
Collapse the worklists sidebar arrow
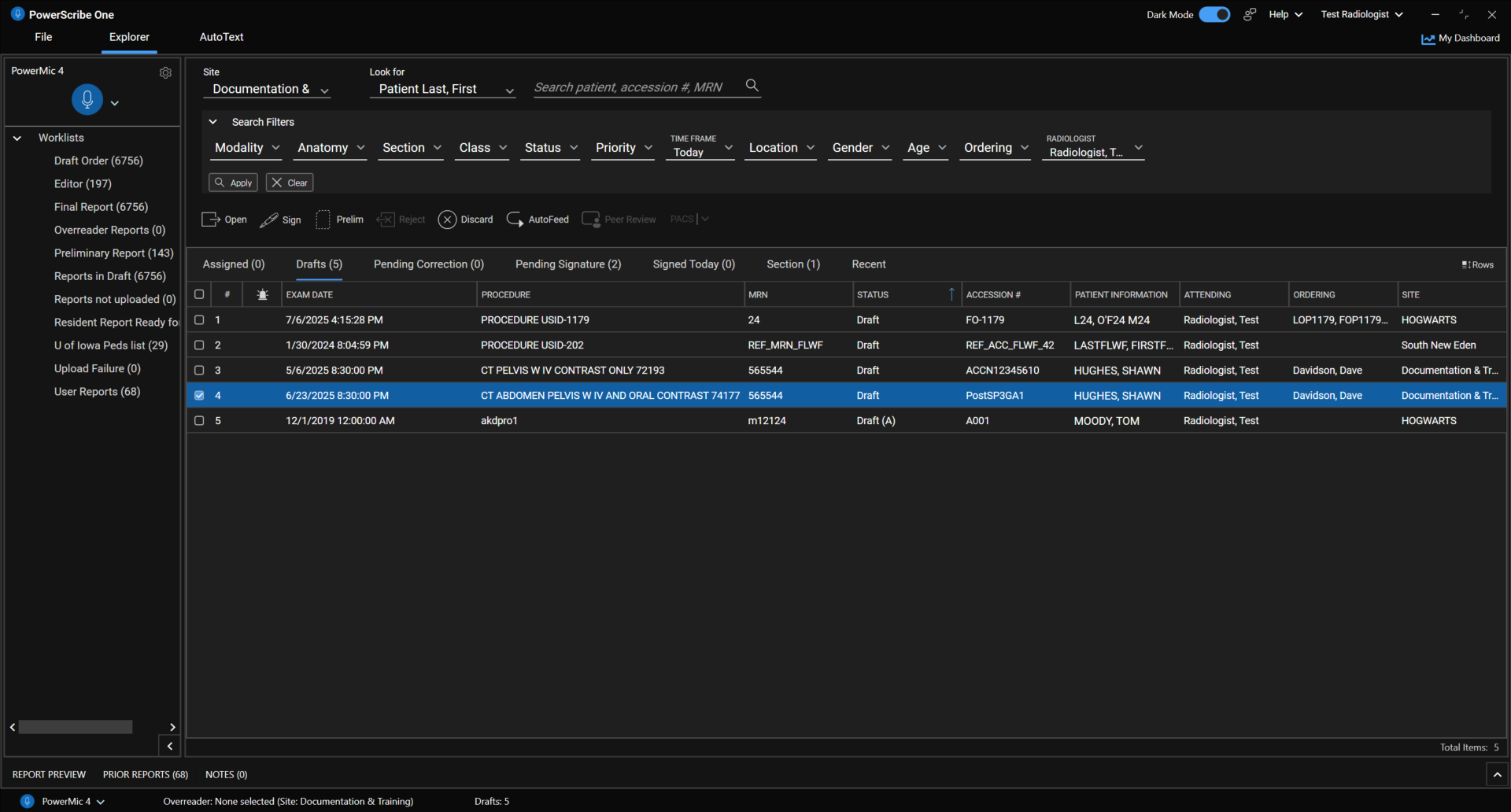170,746
